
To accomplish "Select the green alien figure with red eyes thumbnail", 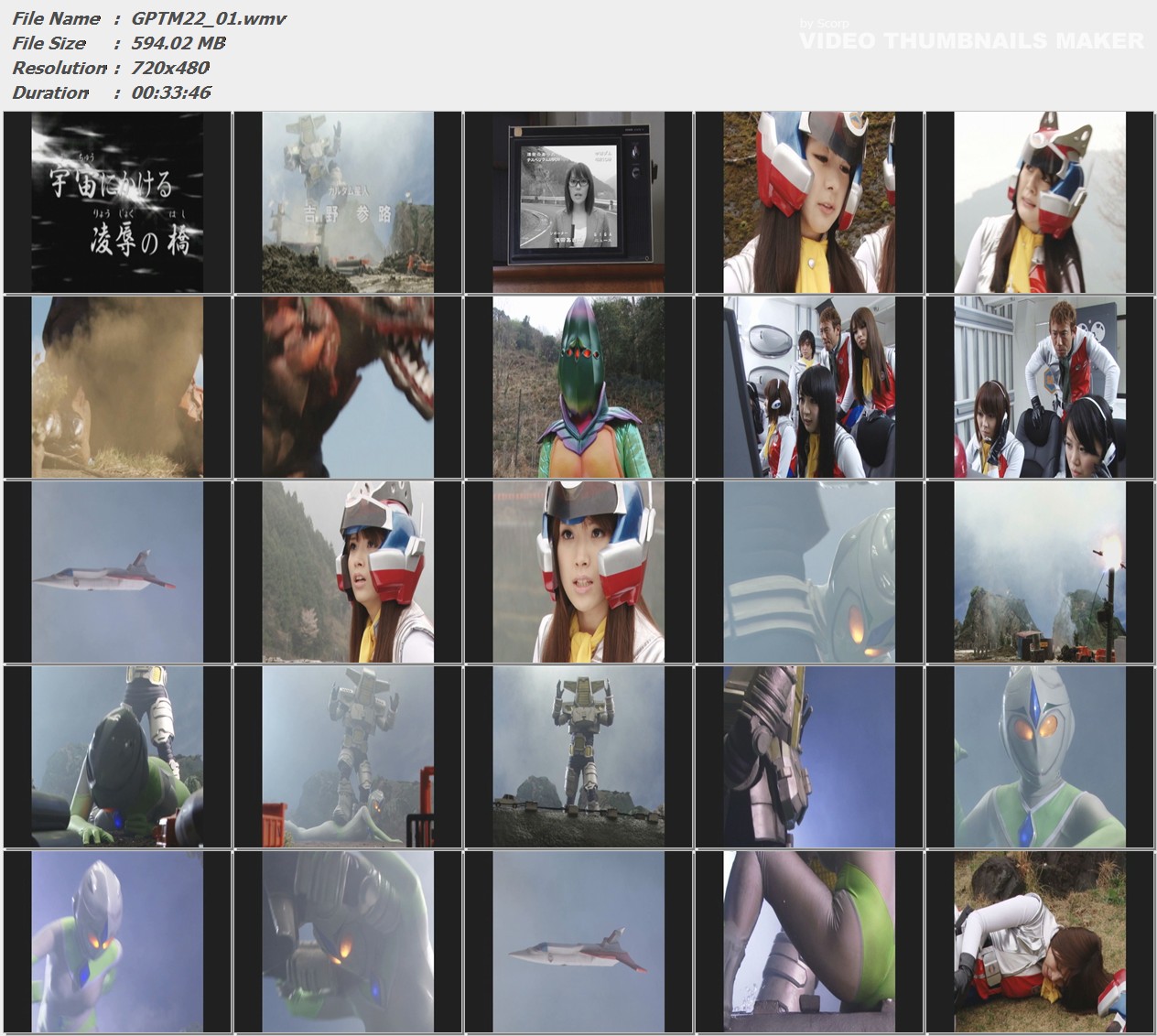I will coord(578,386).
